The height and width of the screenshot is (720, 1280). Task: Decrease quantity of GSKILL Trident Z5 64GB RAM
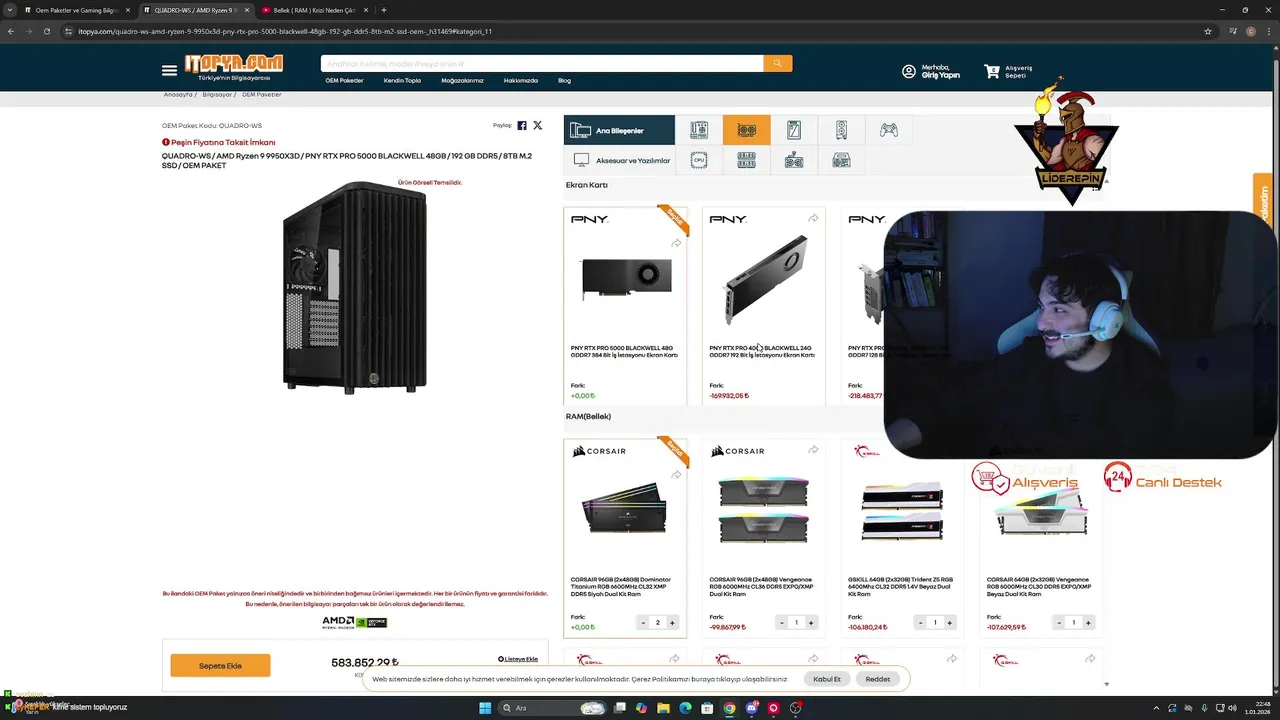[x=920, y=622]
